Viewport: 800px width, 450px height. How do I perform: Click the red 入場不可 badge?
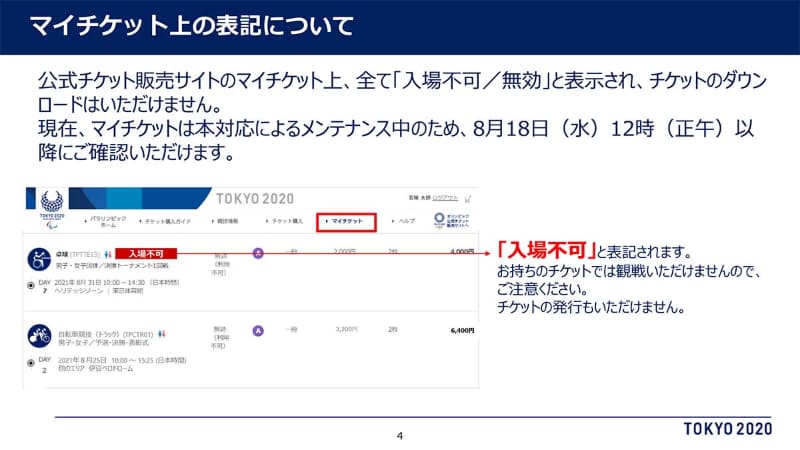click(x=146, y=254)
